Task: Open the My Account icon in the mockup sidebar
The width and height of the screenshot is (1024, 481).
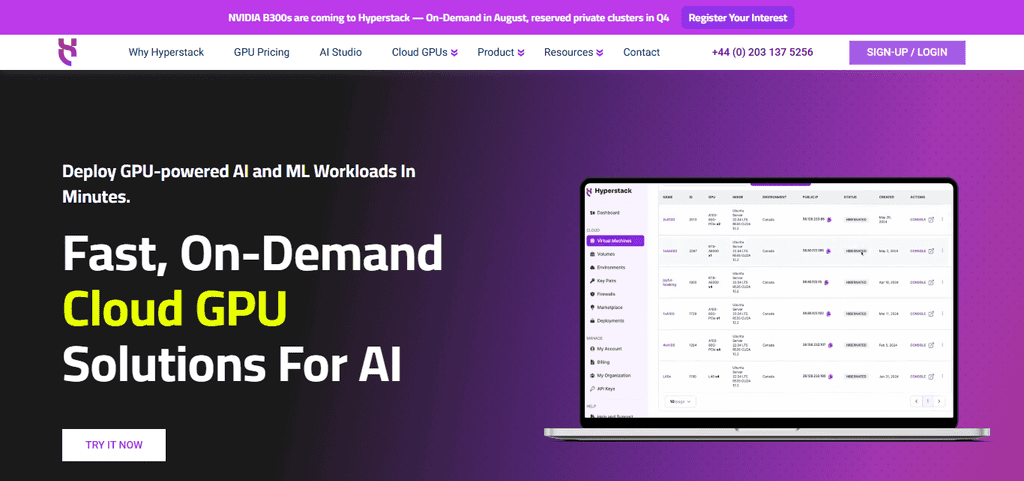Action: point(592,349)
